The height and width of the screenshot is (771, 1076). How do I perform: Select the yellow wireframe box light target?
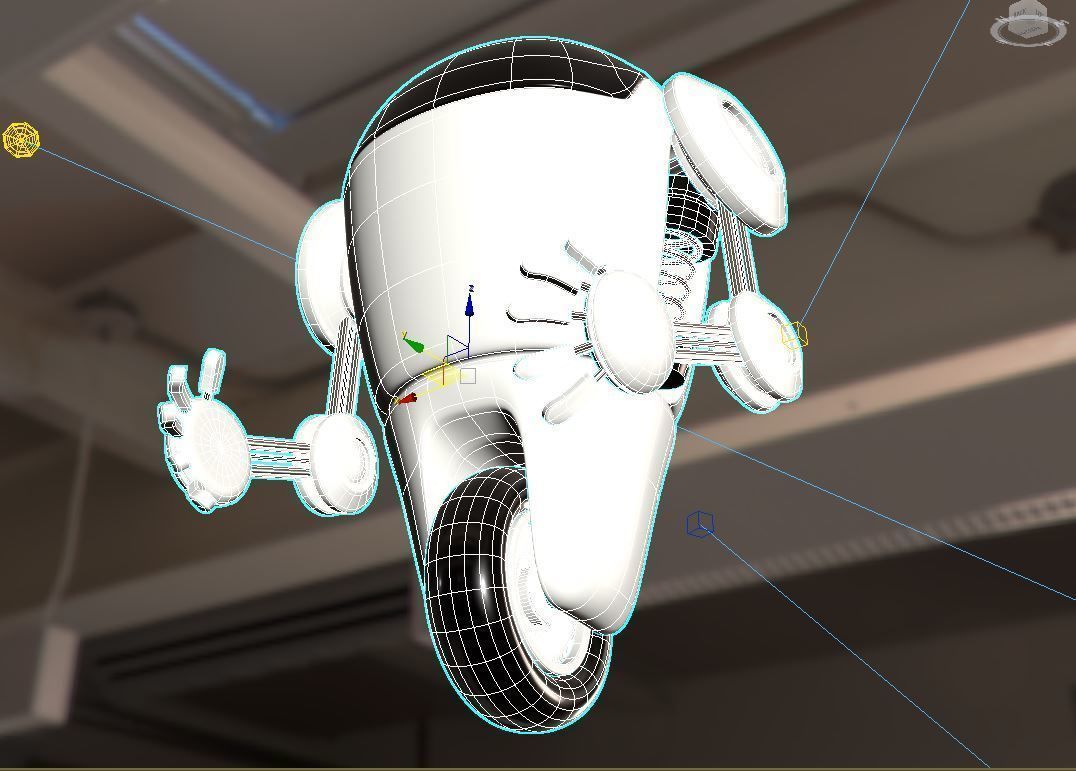click(794, 335)
